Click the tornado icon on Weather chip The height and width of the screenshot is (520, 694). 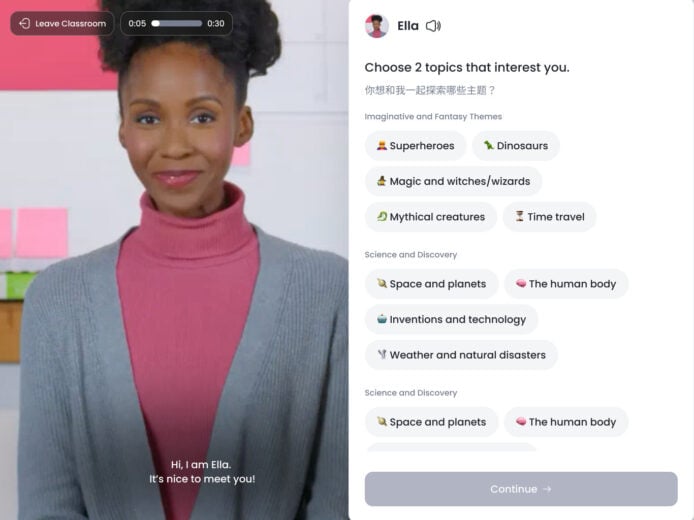(x=382, y=354)
